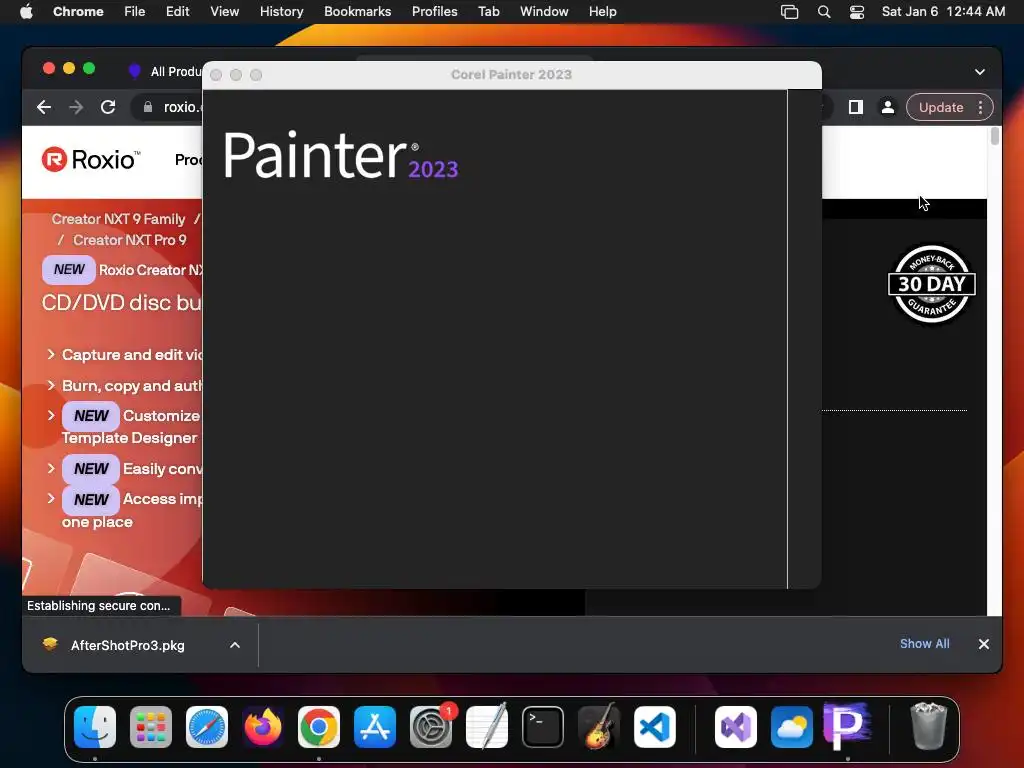The height and width of the screenshot is (768, 1024).
Task: Select the 'All Produ' Chrome tab
Action: coord(165,72)
